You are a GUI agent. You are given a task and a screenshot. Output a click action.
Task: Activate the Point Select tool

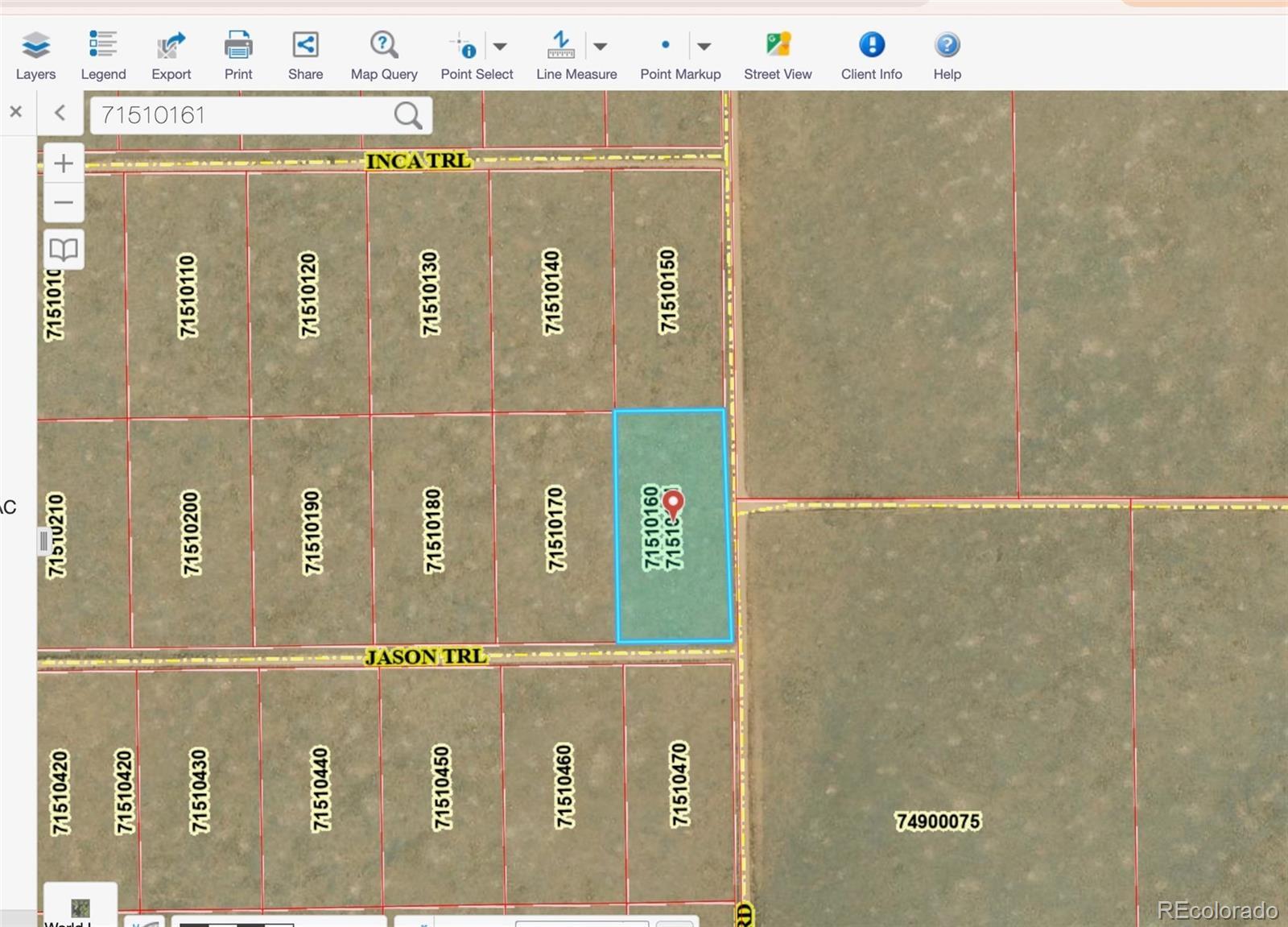(464, 46)
